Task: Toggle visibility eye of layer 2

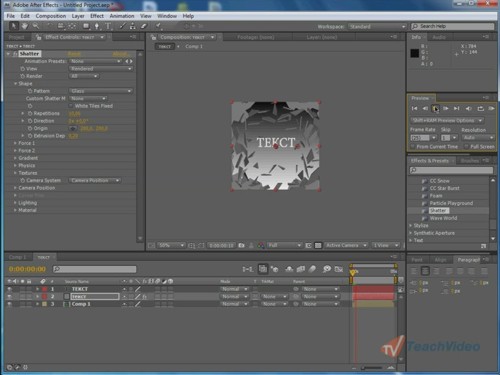Action: (9, 296)
